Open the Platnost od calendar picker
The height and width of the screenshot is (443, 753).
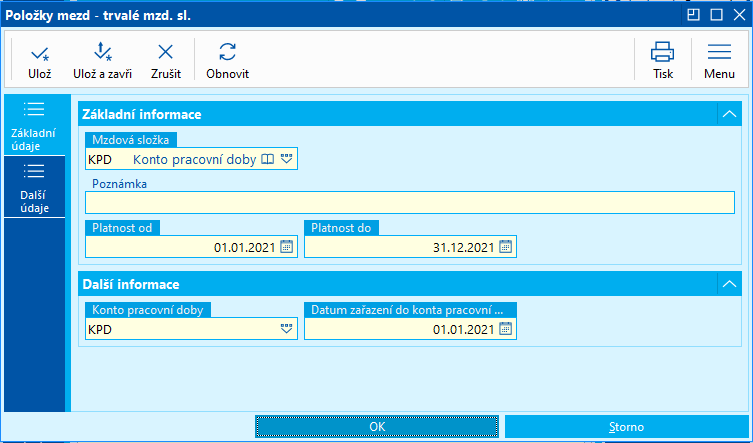click(287, 247)
